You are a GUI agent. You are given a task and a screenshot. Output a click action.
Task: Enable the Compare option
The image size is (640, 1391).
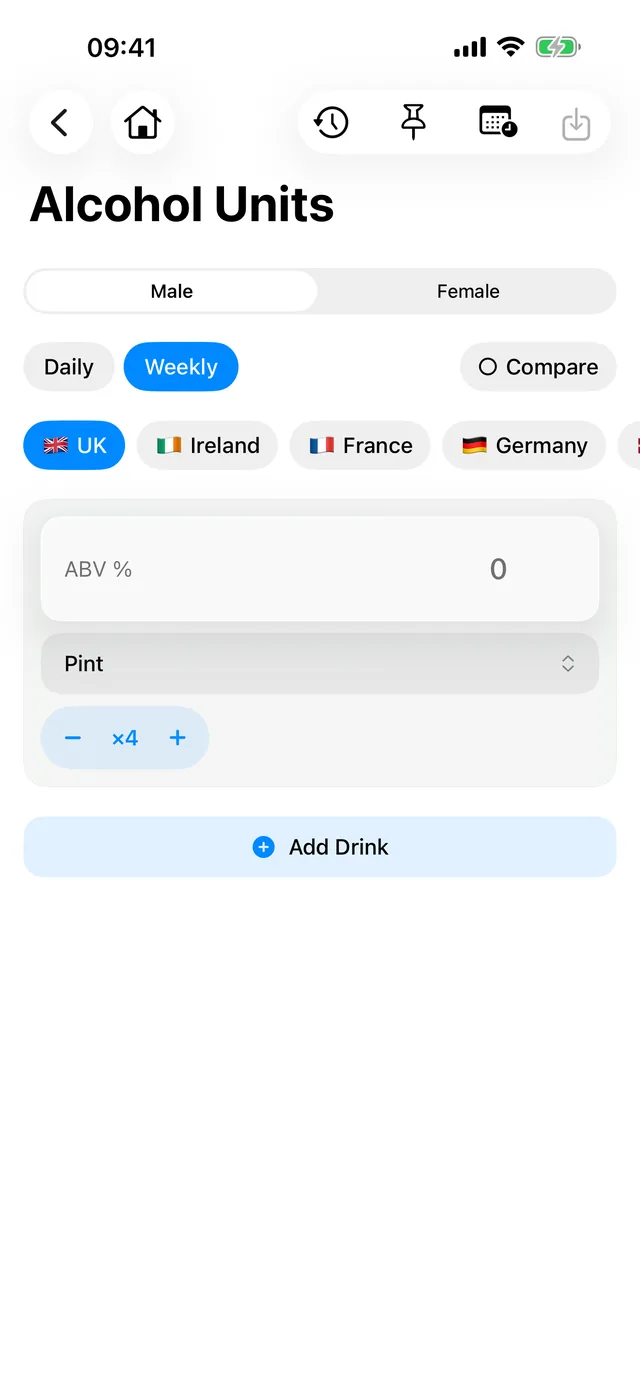(538, 367)
